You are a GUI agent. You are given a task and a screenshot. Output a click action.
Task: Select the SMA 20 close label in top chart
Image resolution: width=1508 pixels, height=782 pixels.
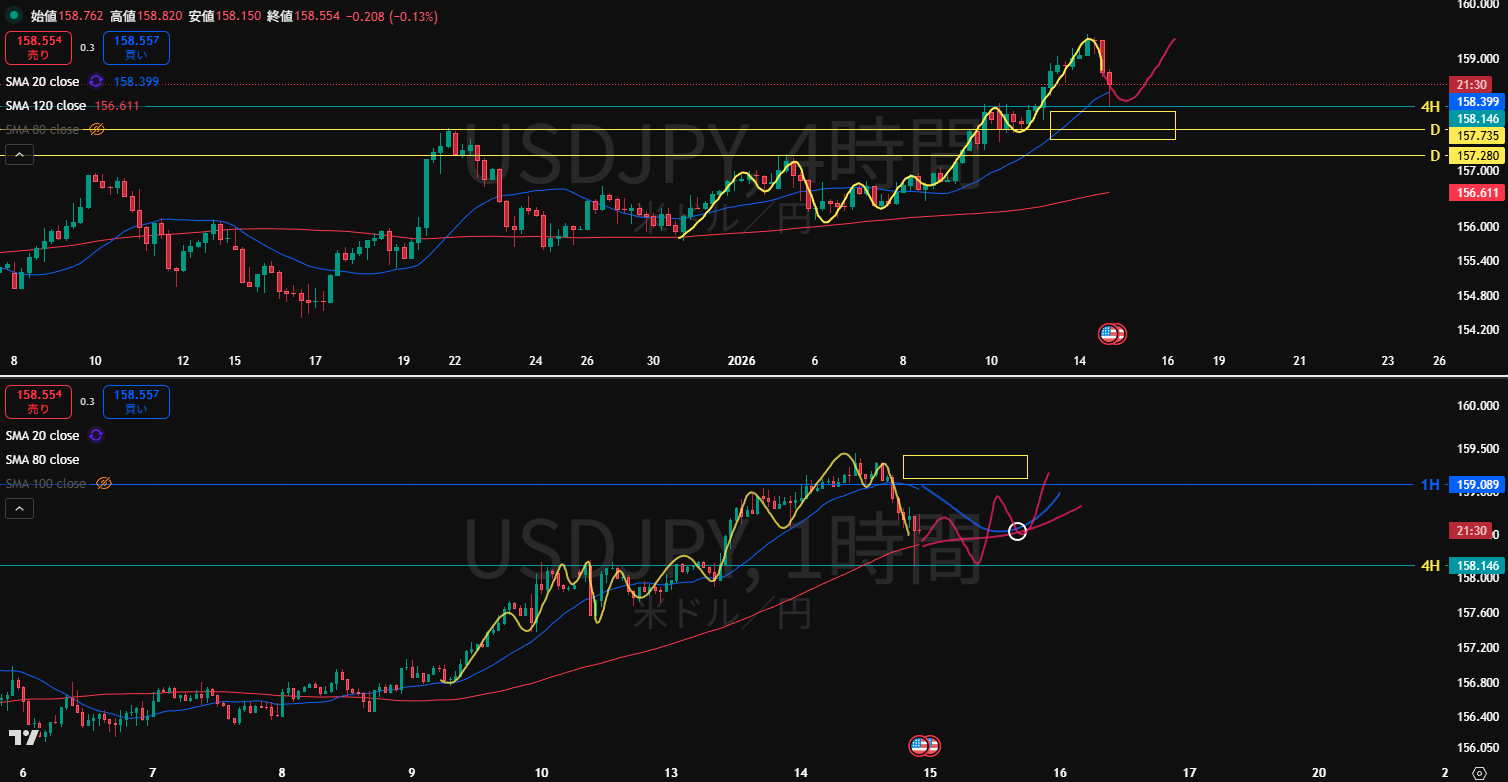tap(42, 82)
